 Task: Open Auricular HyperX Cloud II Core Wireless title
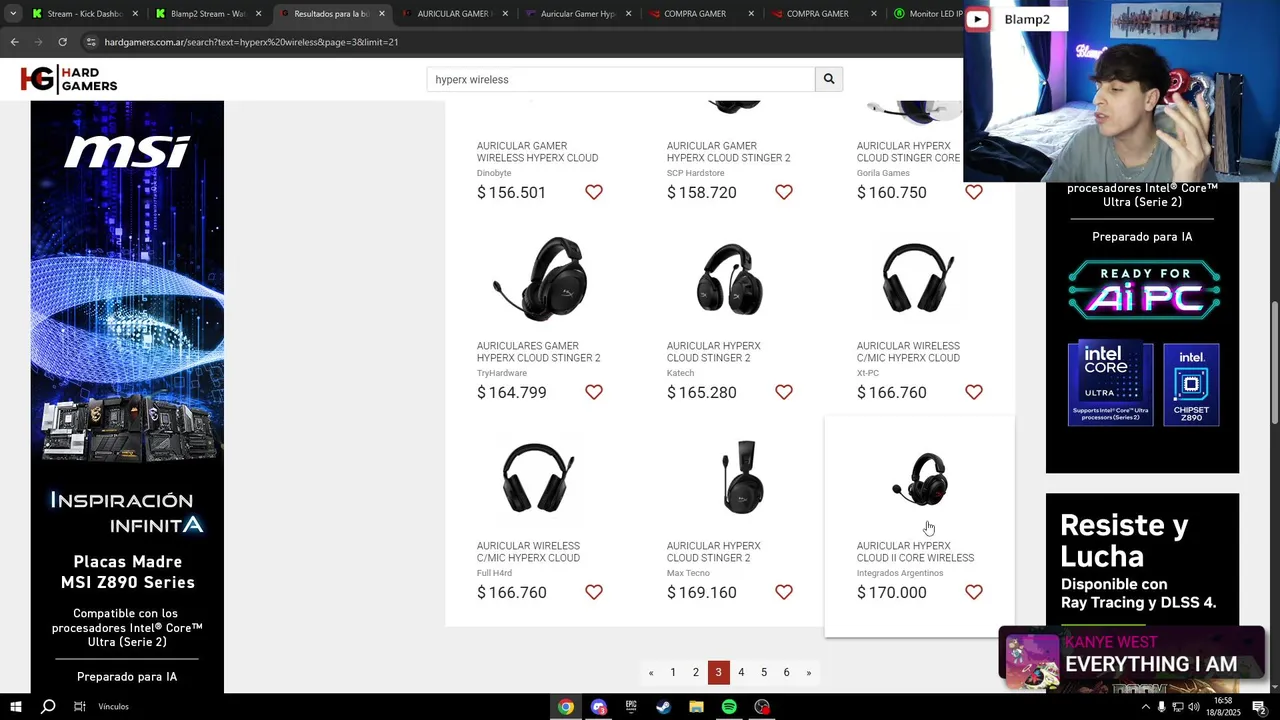915,552
